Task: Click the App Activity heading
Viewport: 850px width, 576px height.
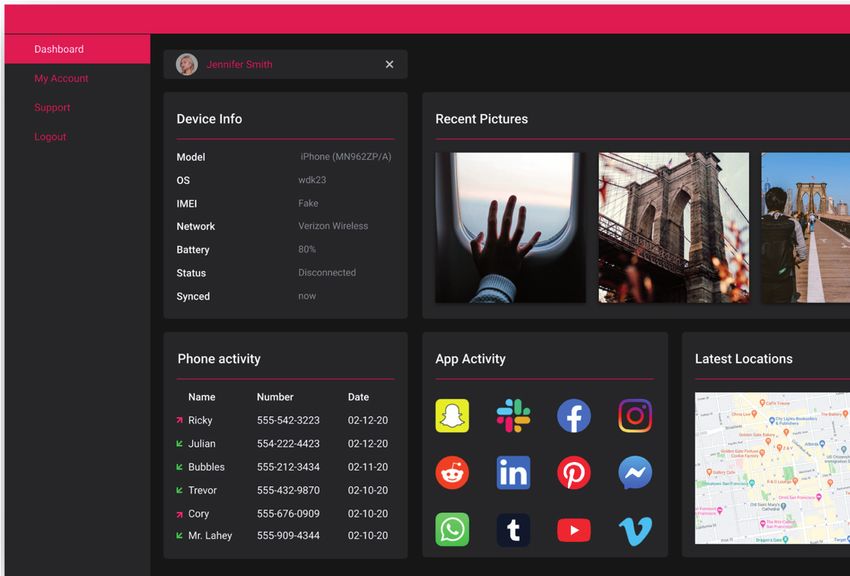Action: 470,359
